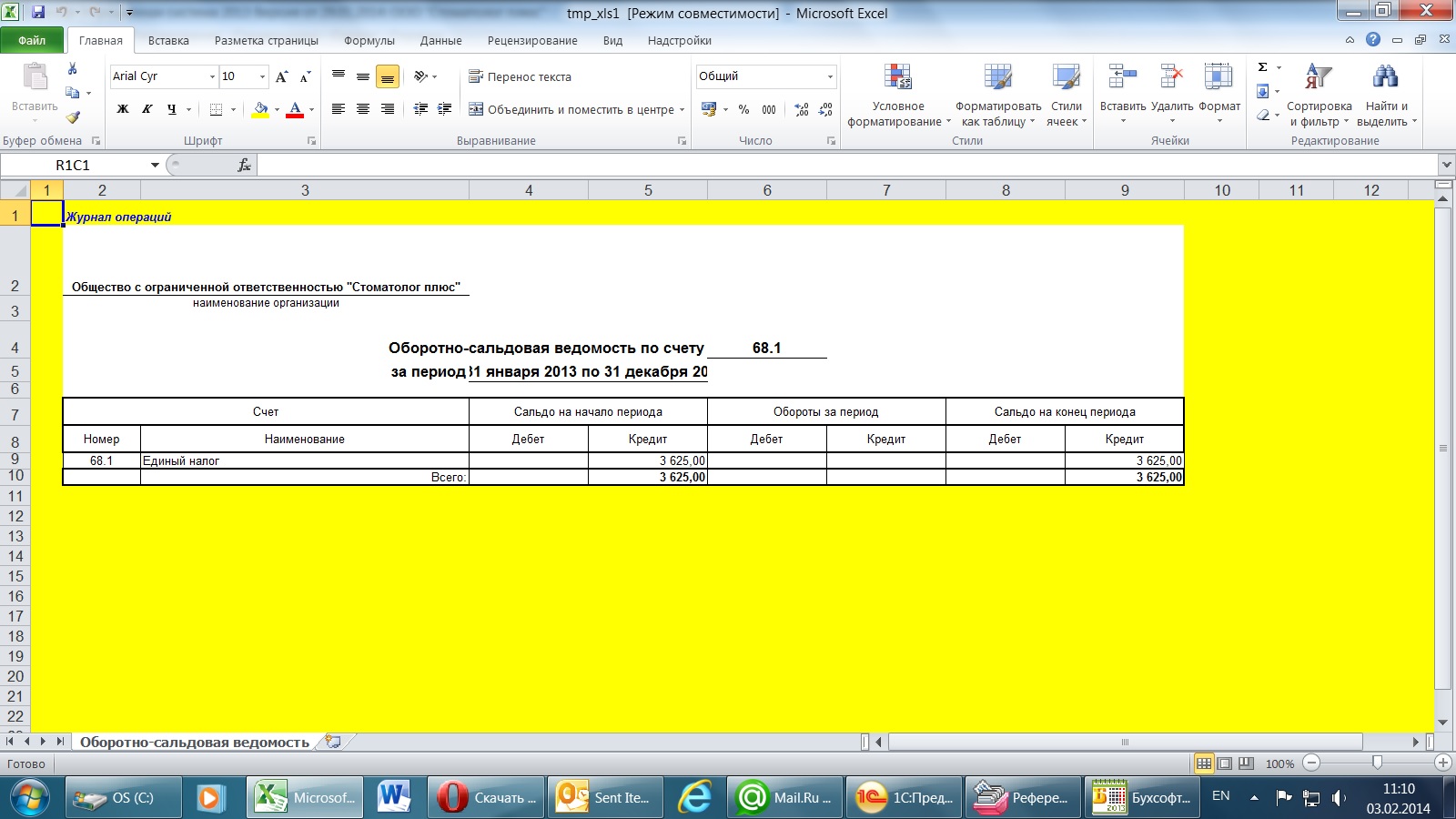Center-align text horizontally in cell
Screen dimensions: 1456x819
pos(363,109)
